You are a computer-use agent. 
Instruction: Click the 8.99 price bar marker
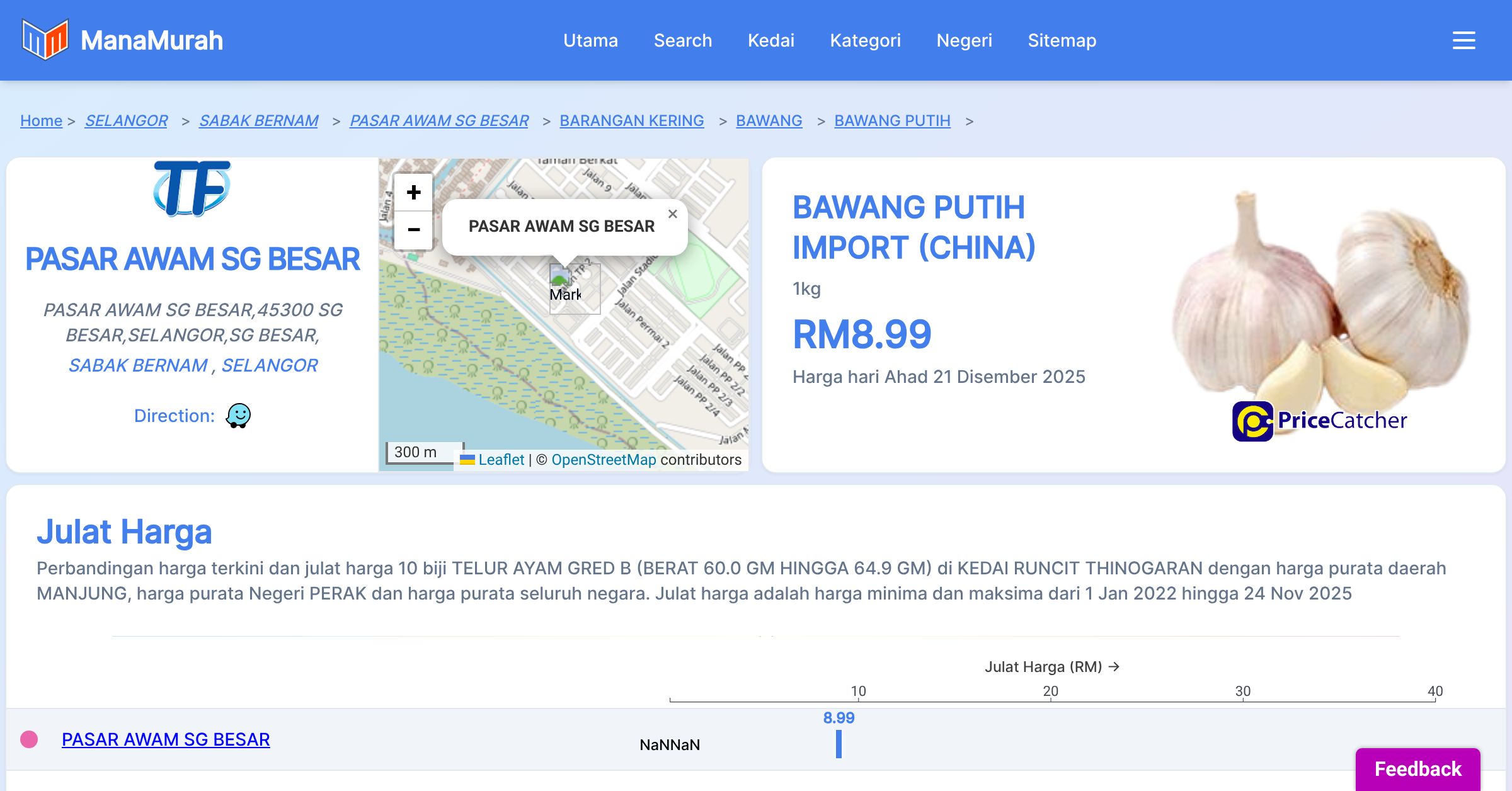point(839,744)
